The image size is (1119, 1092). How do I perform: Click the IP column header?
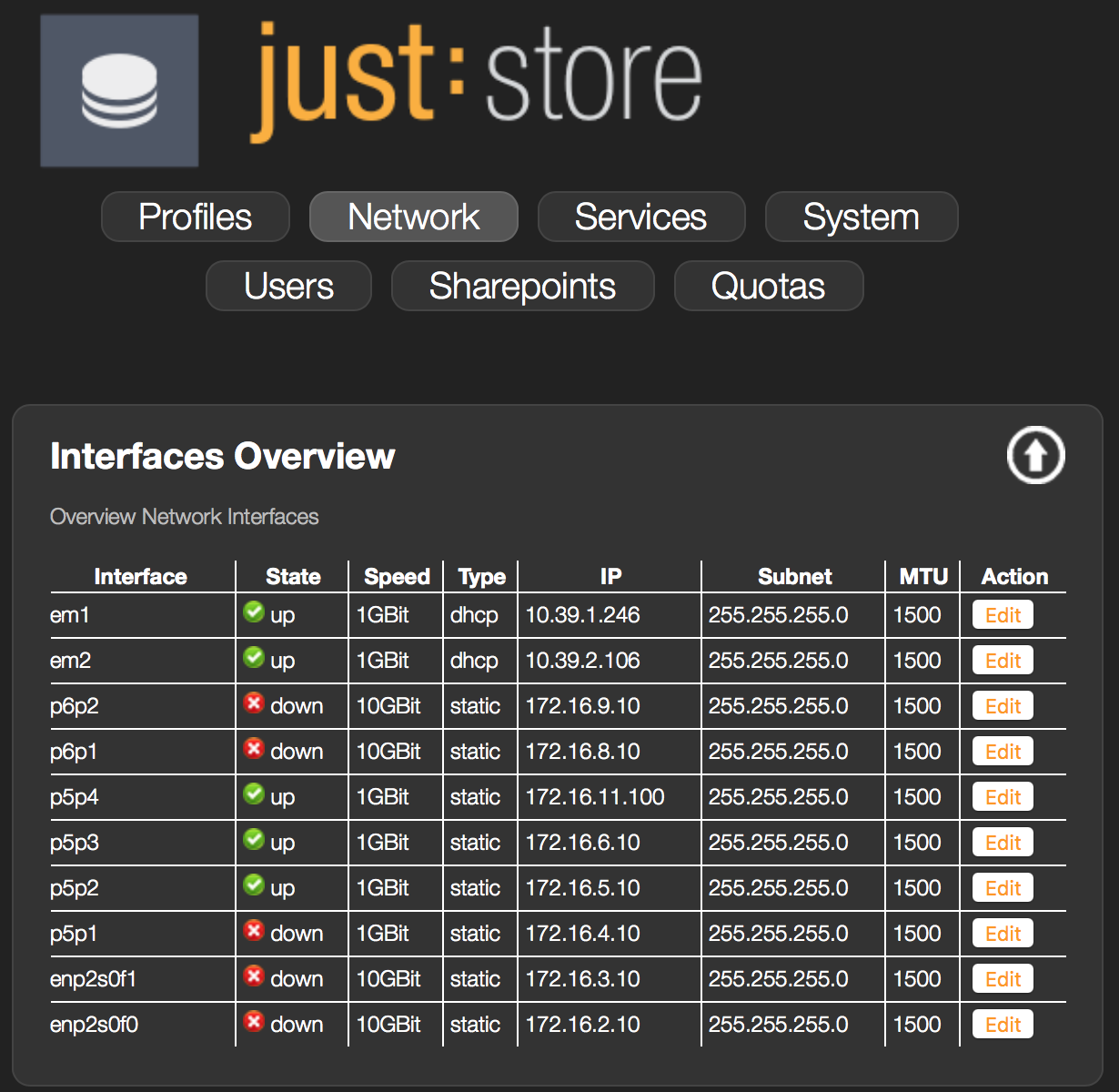pyautogui.click(x=611, y=576)
